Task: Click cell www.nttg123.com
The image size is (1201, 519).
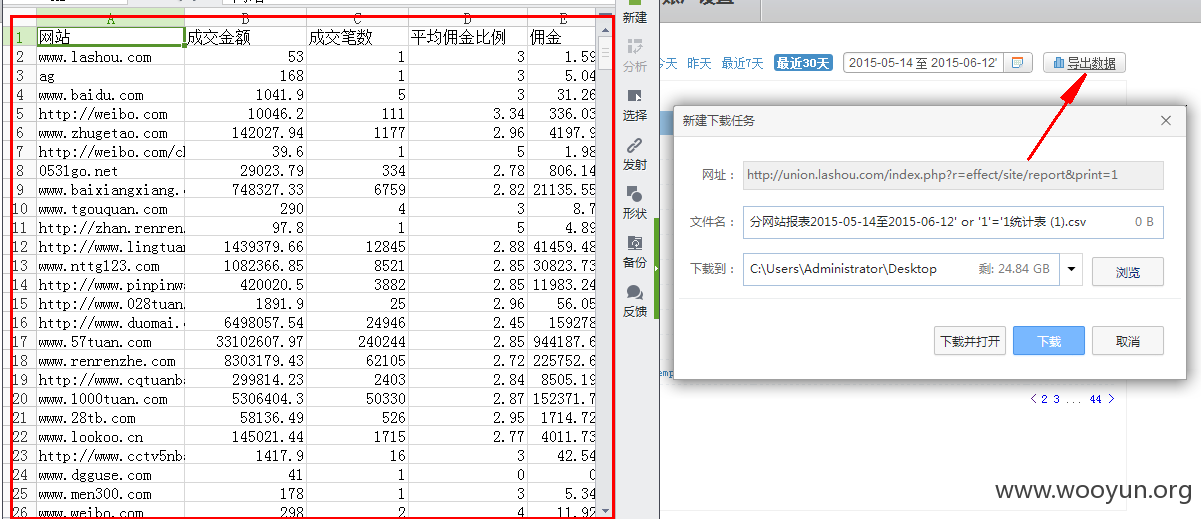Action: coord(110,266)
